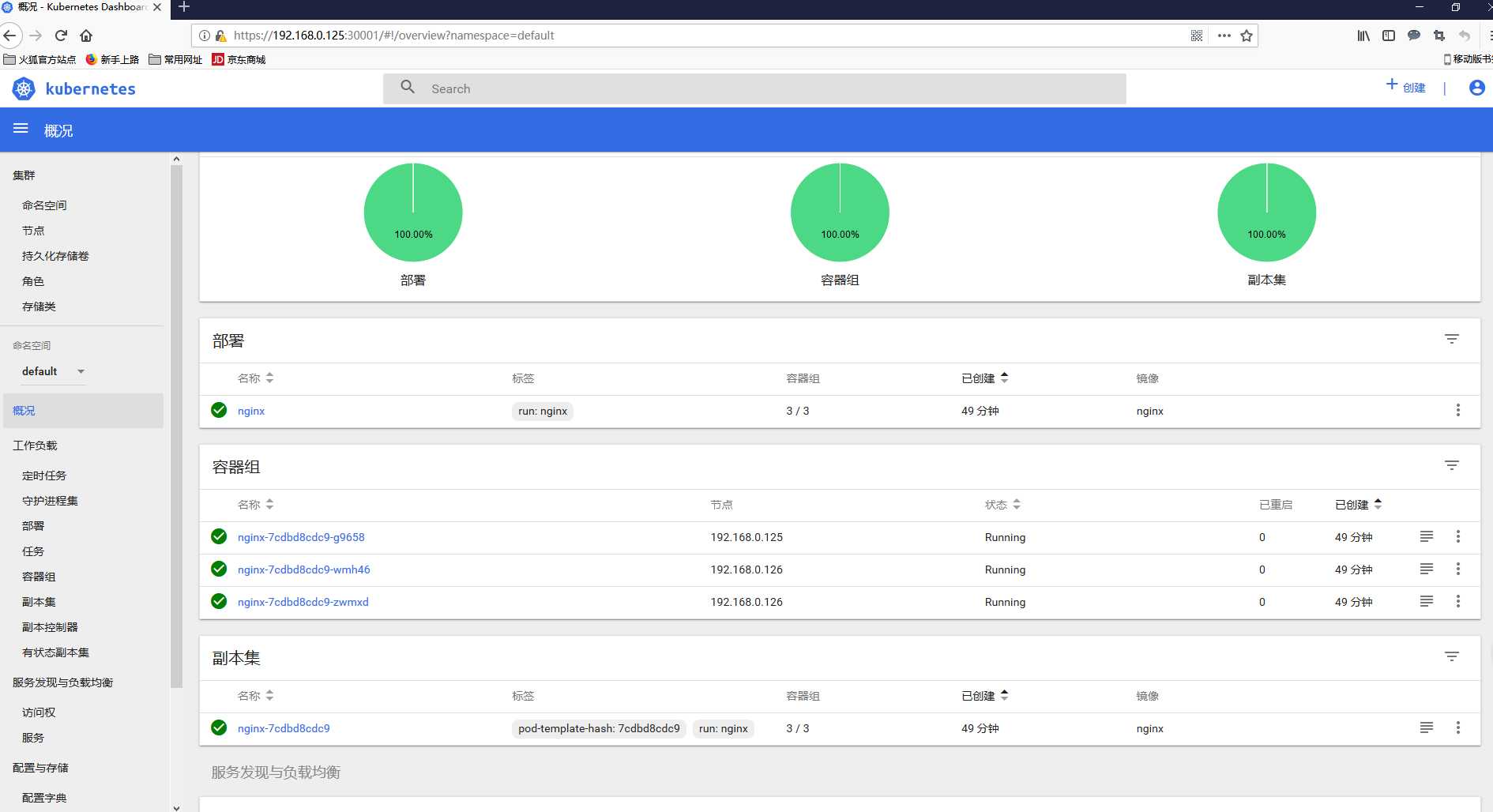Open replica set nginx-7cdbd8cdc9 link
Screen dimensions: 1493x812
click(x=284, y=728)
